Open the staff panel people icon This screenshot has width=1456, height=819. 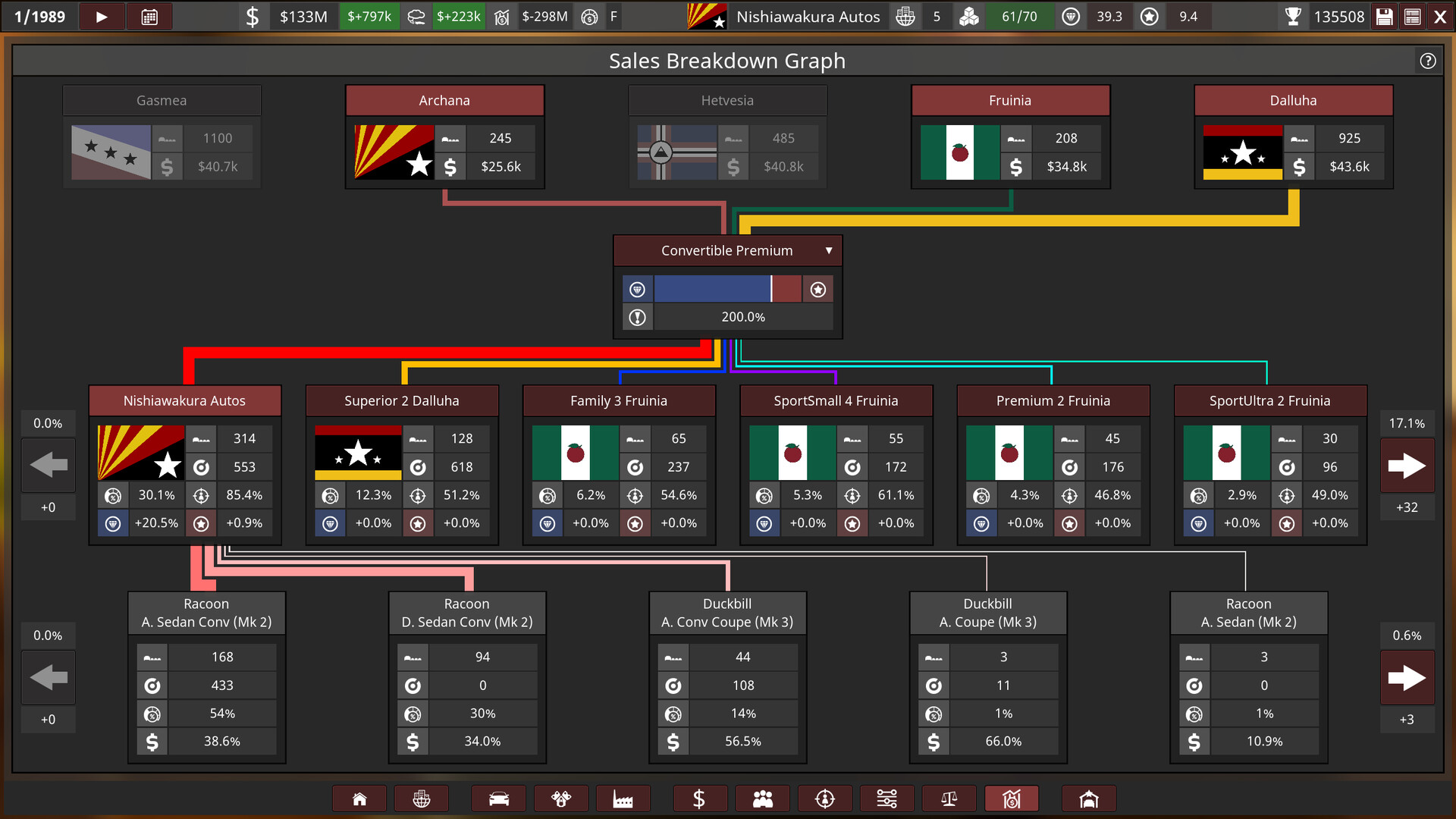coord(762,798)
